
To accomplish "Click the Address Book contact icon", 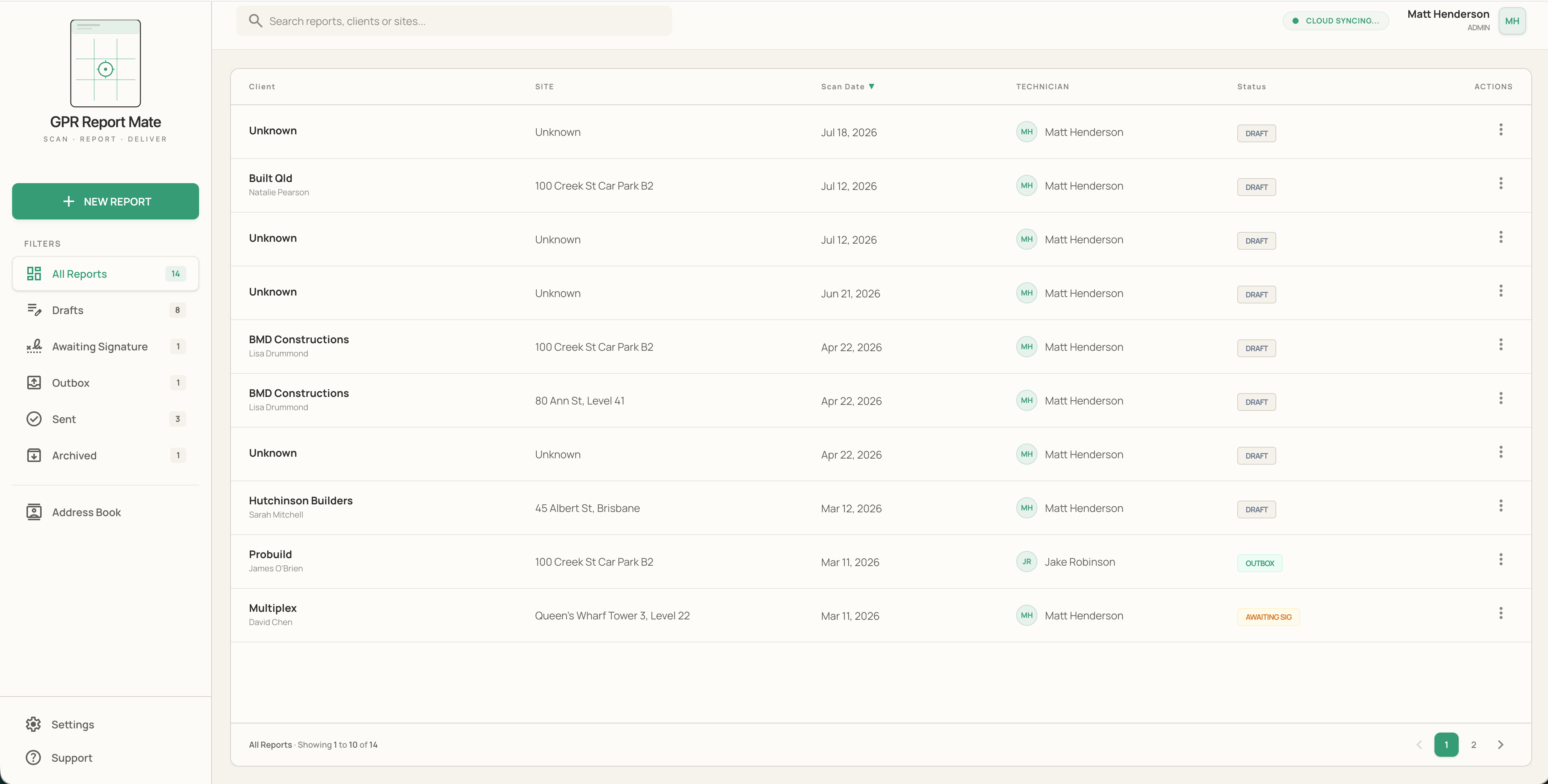I will tap(34, 512).
